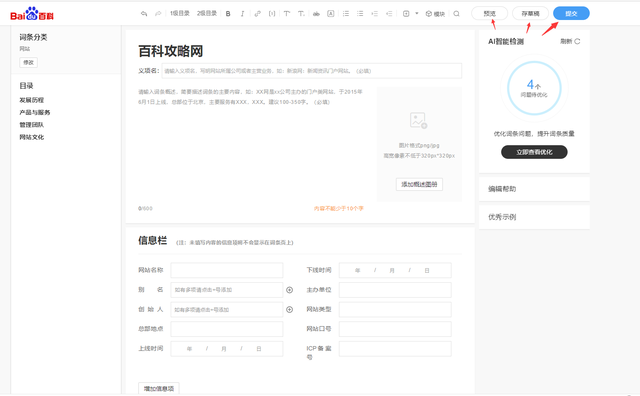Click the 添加概述图册 button
This screenshot has height=396, width=640.
point(419,184)
